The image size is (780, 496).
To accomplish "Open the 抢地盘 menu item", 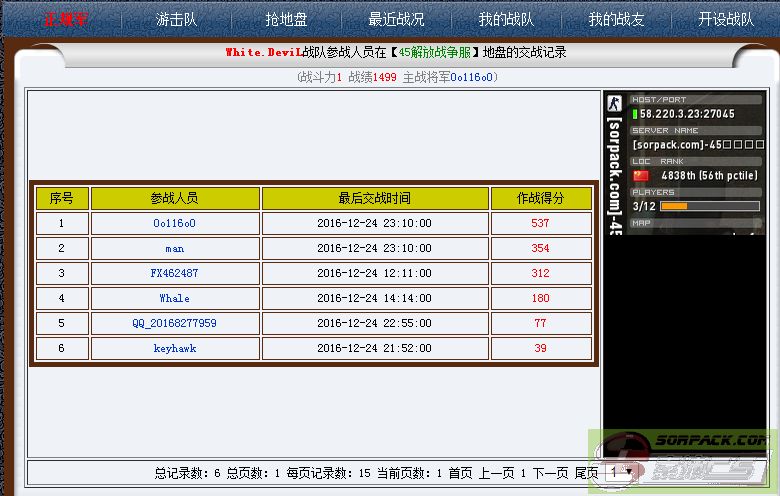I will point(286,19).
